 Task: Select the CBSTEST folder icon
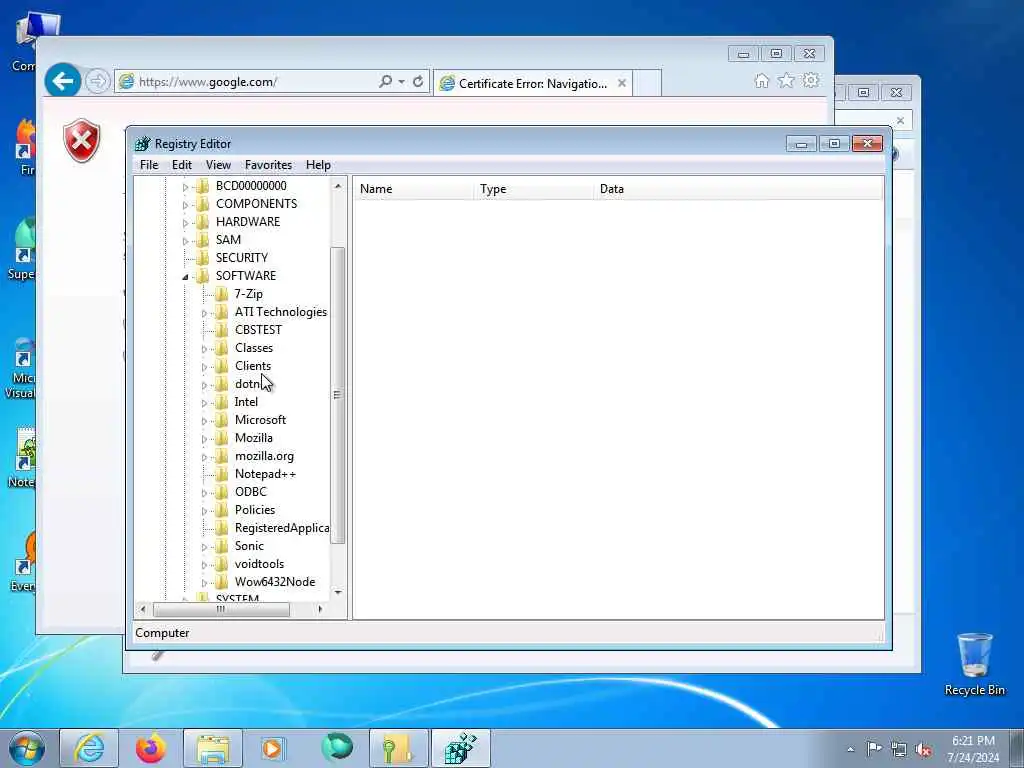pos(221,330)
